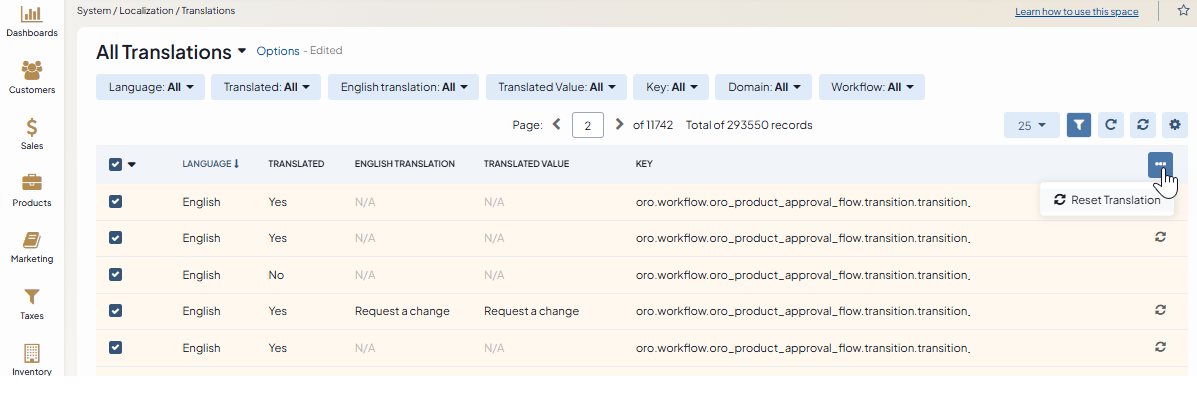Open the Customers sidebar menu
The height and width of the screenshot is (405, 1197).
pos(32,77)
